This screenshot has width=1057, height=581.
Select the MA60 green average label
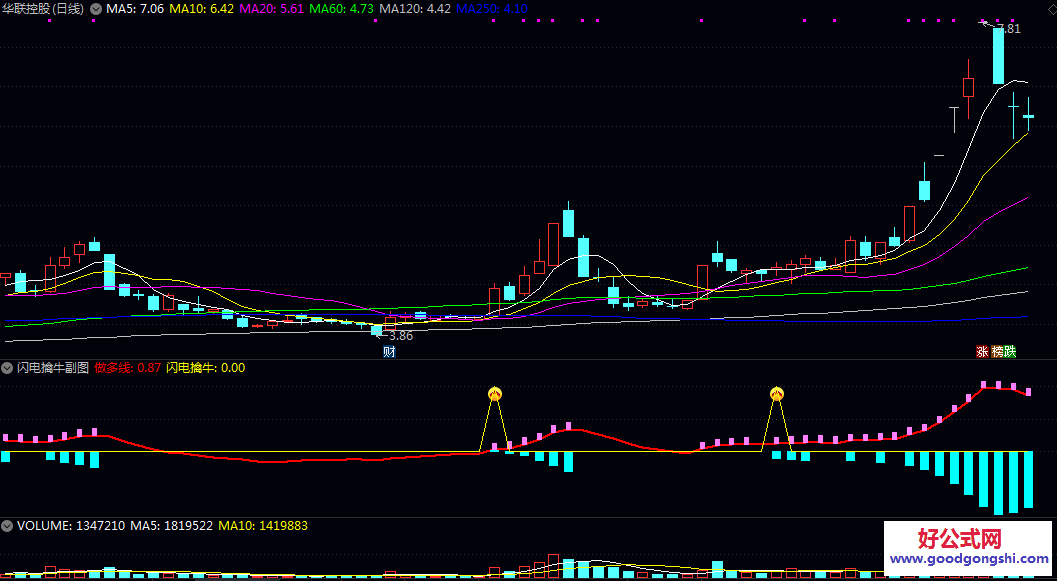click(x=341, y=9)
